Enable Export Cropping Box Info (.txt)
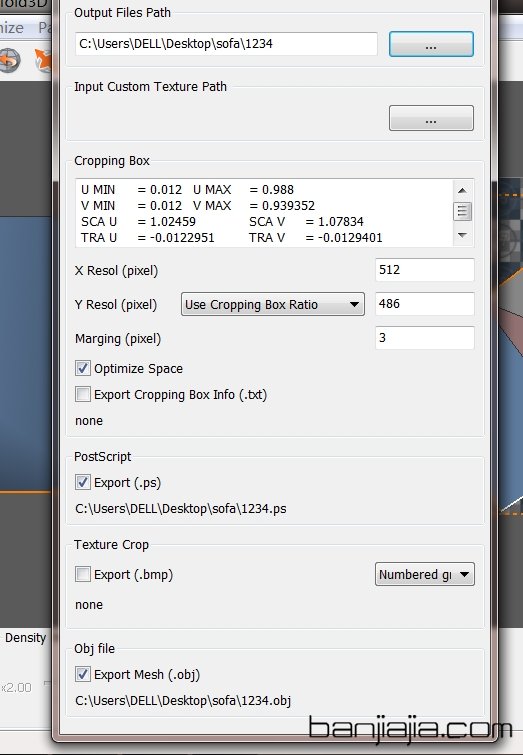The width and height of the screenshot is (523, 755). pyautogui.click(x=83, y=394)
